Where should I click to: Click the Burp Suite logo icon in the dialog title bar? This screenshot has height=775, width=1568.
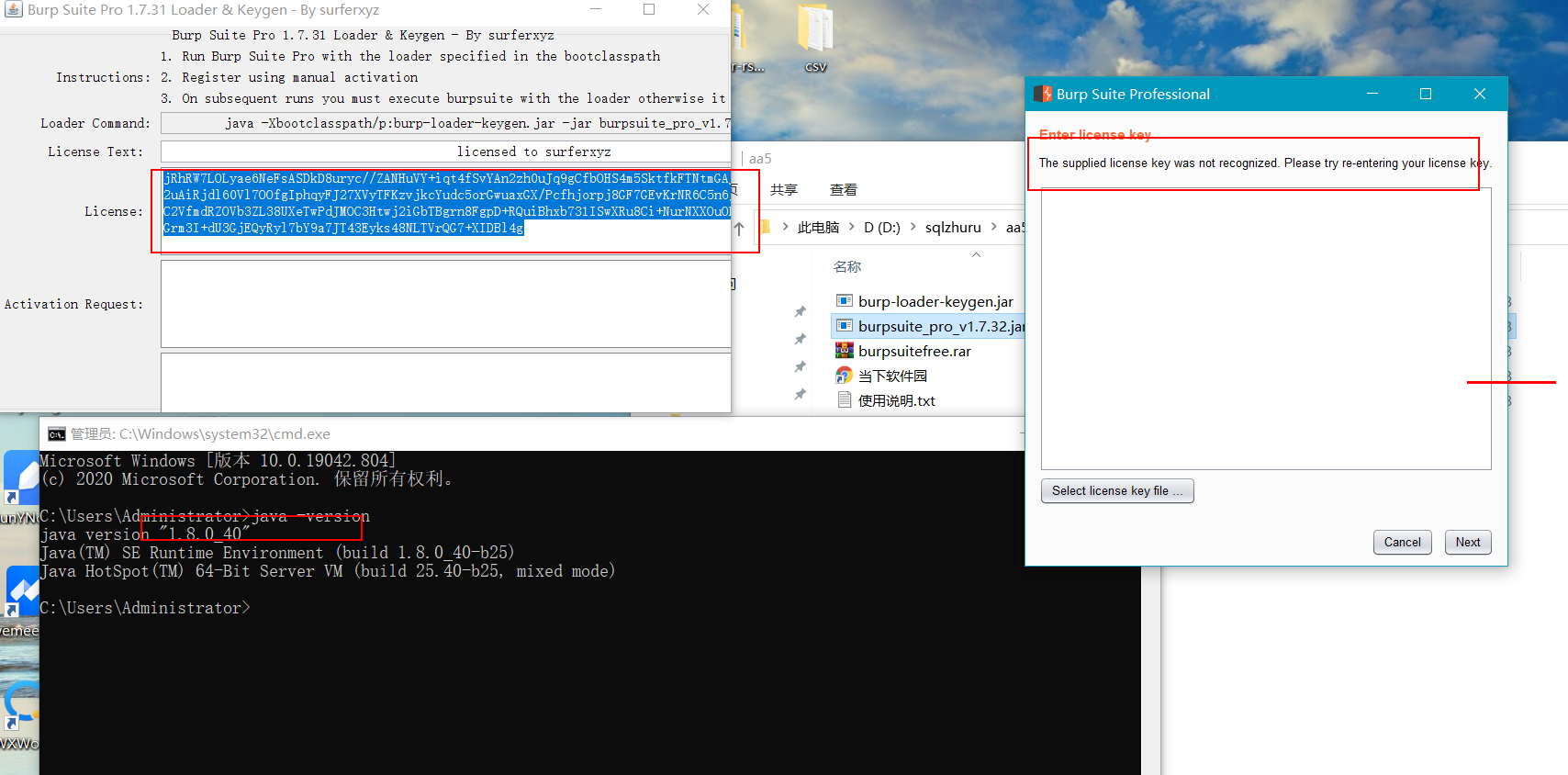1042,94
